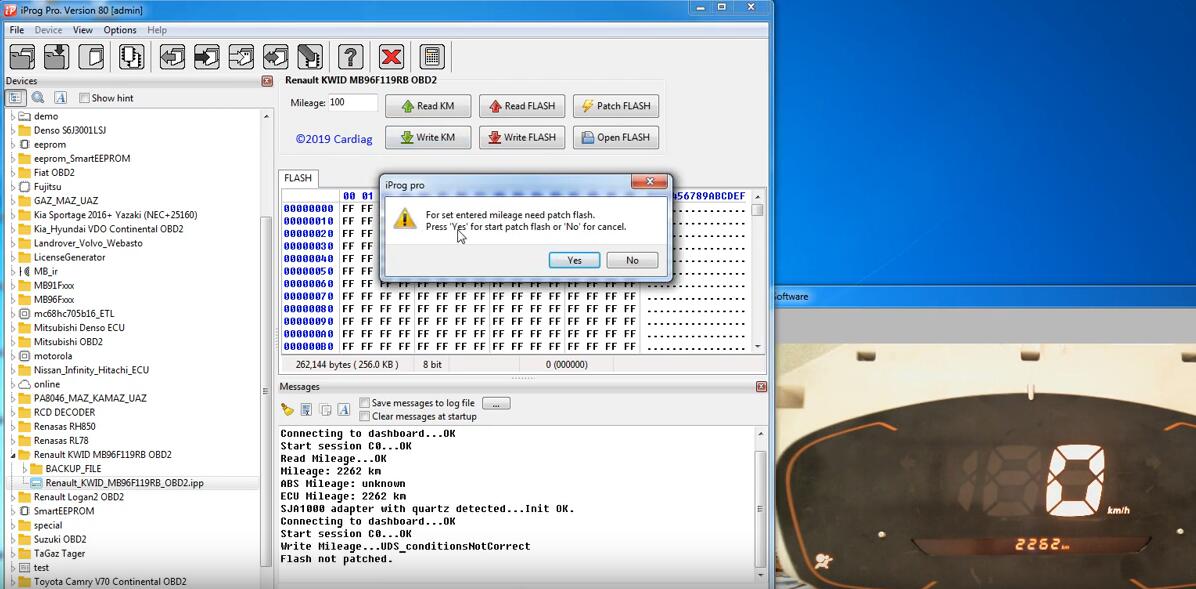Click the save-log icon beside the broom
The image size is (1196, 589).
[x=307, y=410]
